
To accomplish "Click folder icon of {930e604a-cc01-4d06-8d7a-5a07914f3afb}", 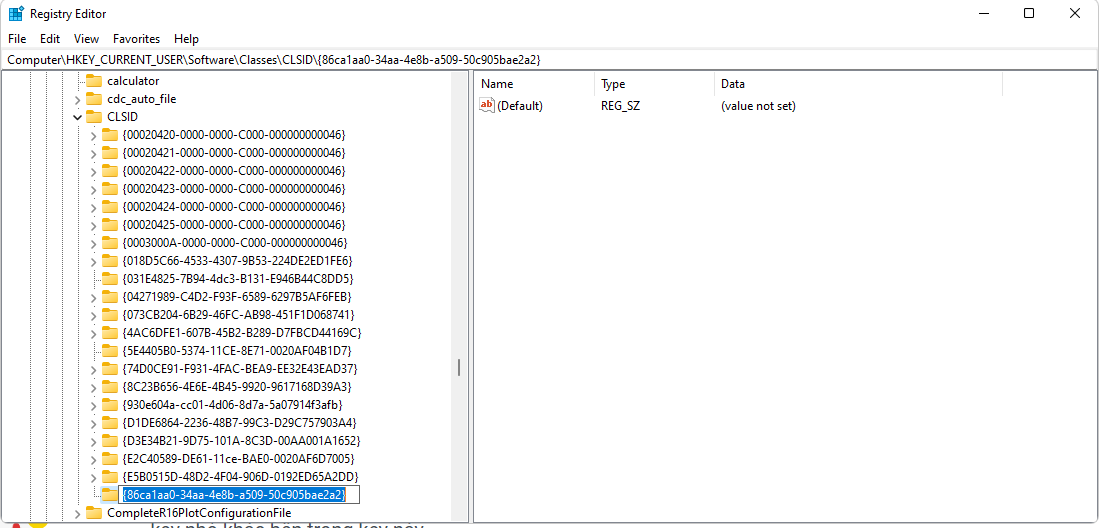I will tap(110, 405).
